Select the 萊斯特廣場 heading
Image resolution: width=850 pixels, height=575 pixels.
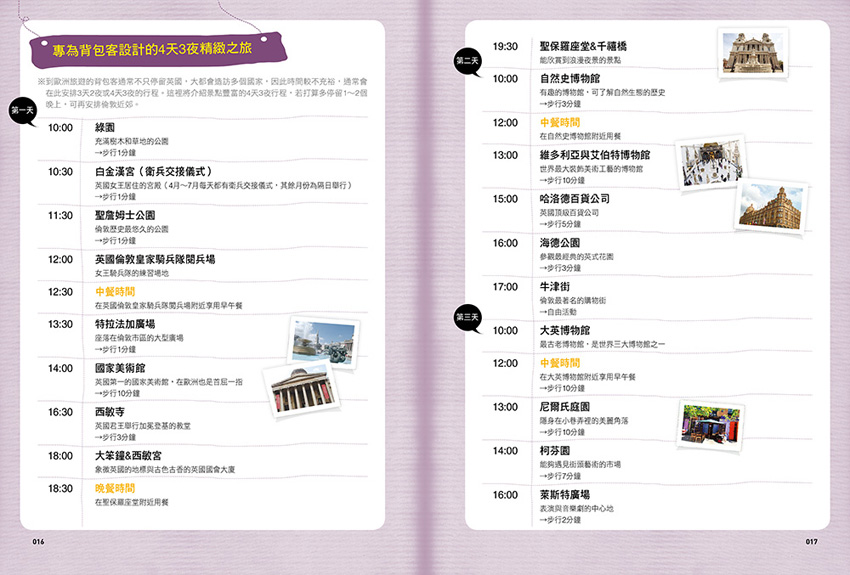[x=564, y=494]
